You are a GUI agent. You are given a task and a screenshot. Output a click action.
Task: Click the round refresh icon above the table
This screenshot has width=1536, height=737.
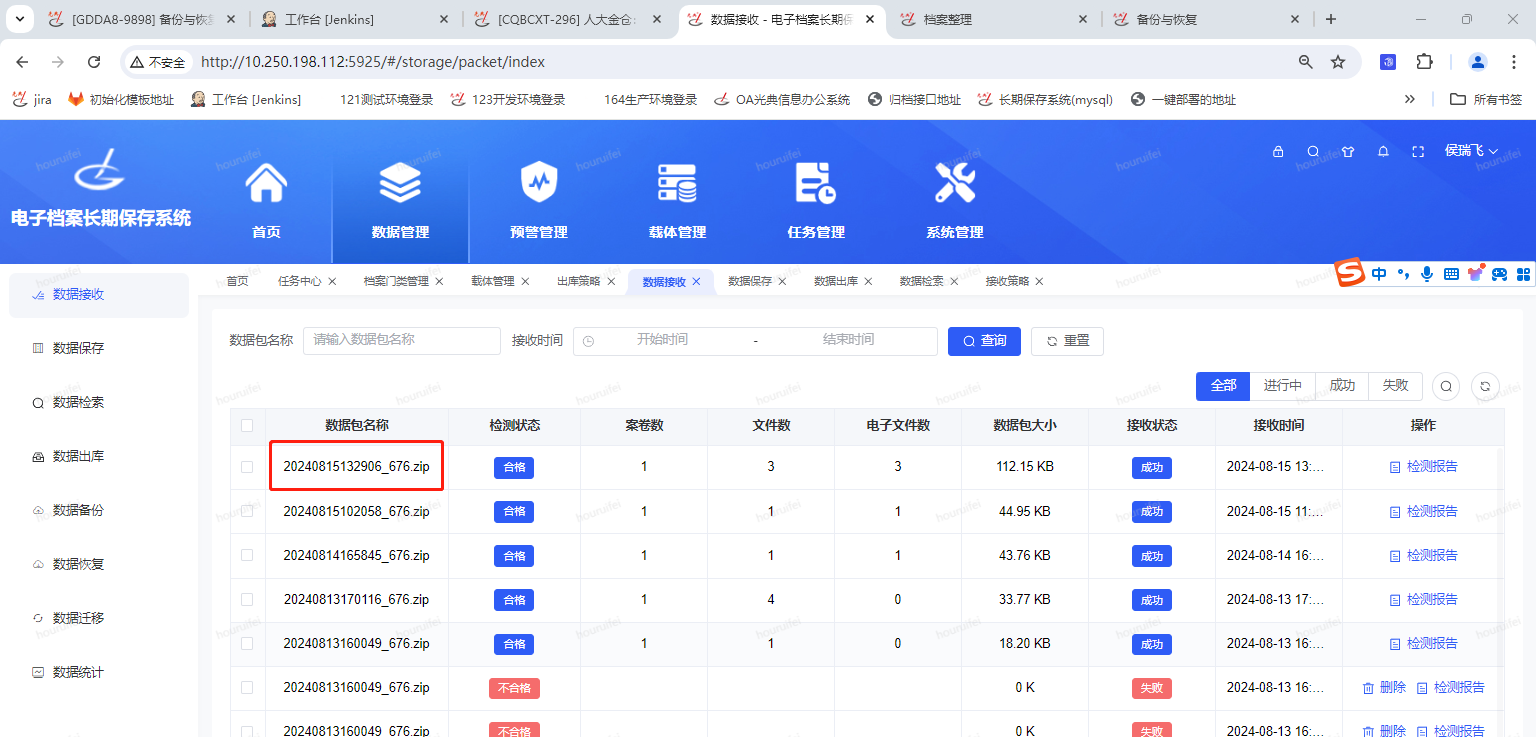(x=1486, y=386)
